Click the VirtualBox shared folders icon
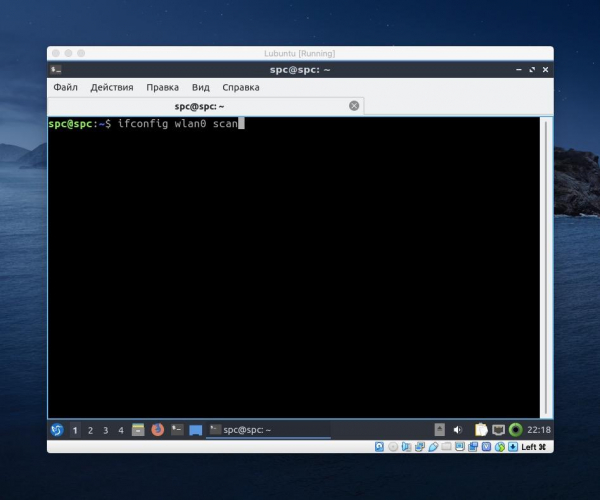Viewport: 600px width, 500px height. [x=446, y=446]
